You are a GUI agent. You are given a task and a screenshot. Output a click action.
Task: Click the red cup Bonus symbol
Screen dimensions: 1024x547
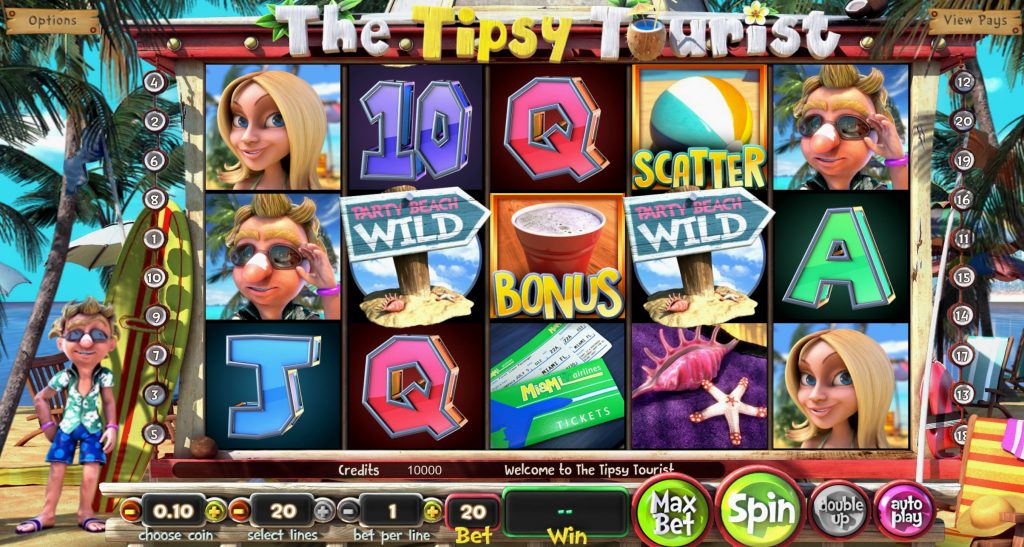coord(556,256)
